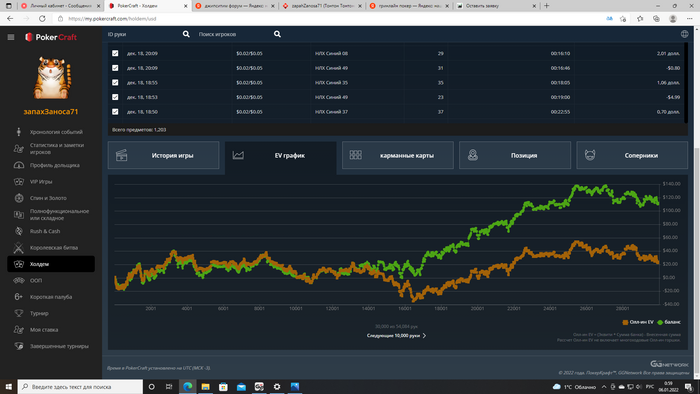Image resolution: width=700 pixels, height=394 pixels.
Task: Open the language globe icon
Action: (x=684, y=34)
